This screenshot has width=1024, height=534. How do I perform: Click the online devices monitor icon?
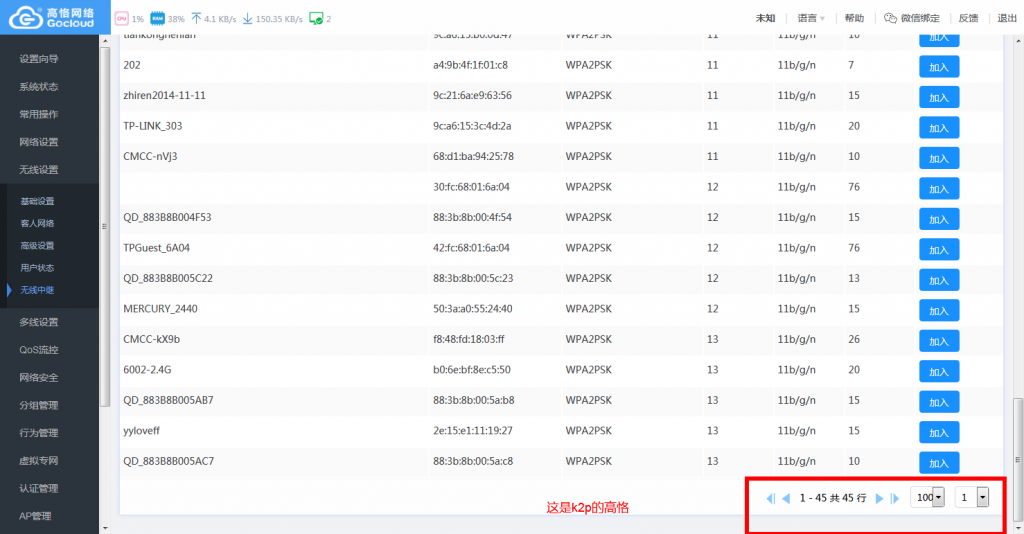pyautogui.click(x=316, y=19)
